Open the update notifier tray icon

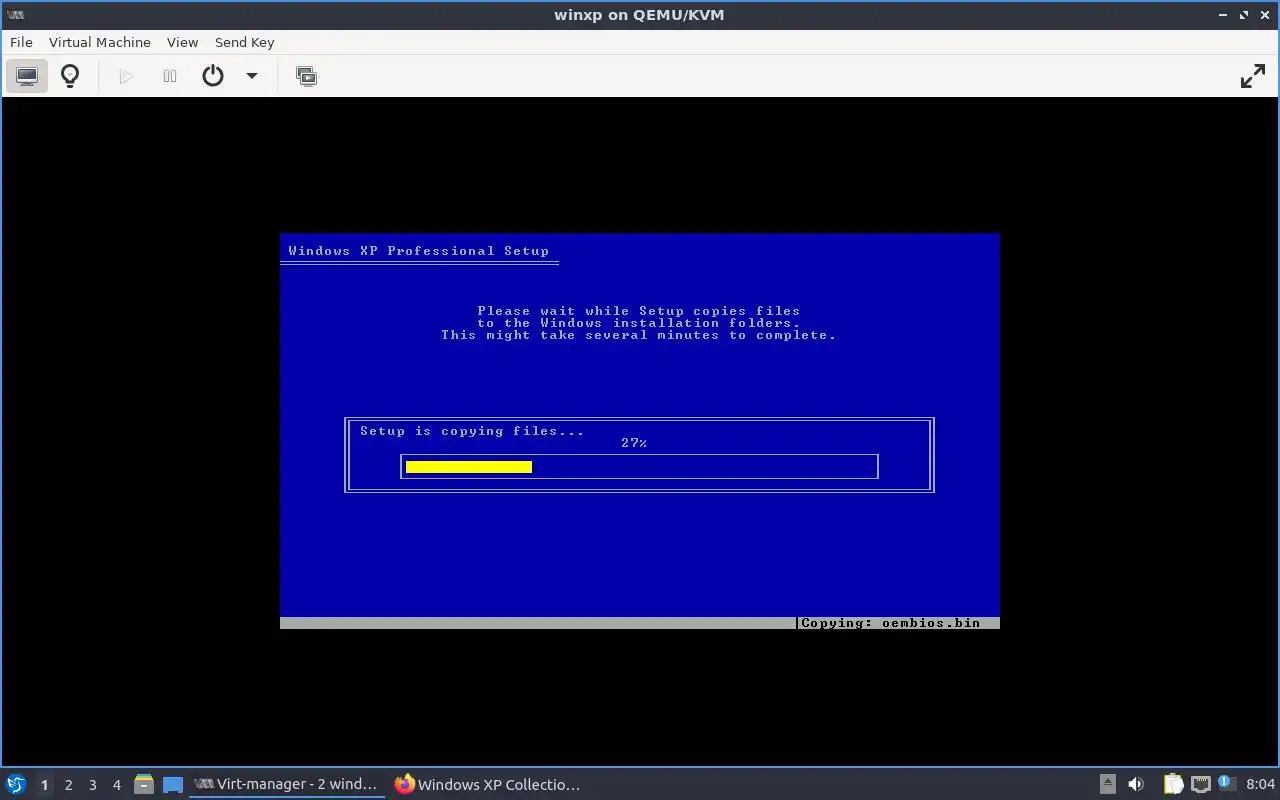[1226, 785]
